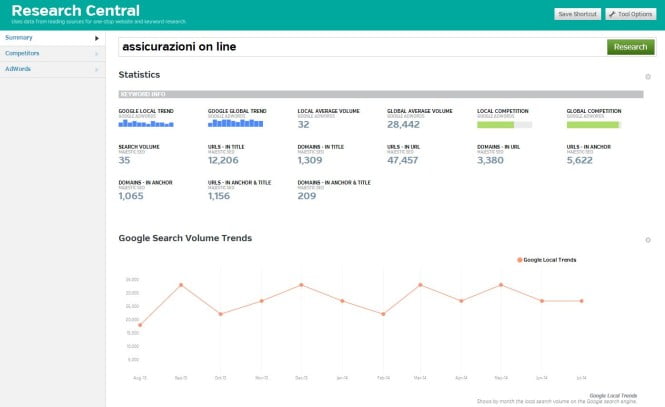Open the Statistics section gear settings
The image size is (665, 407).
pyautogui.click(x=648, y=76)
